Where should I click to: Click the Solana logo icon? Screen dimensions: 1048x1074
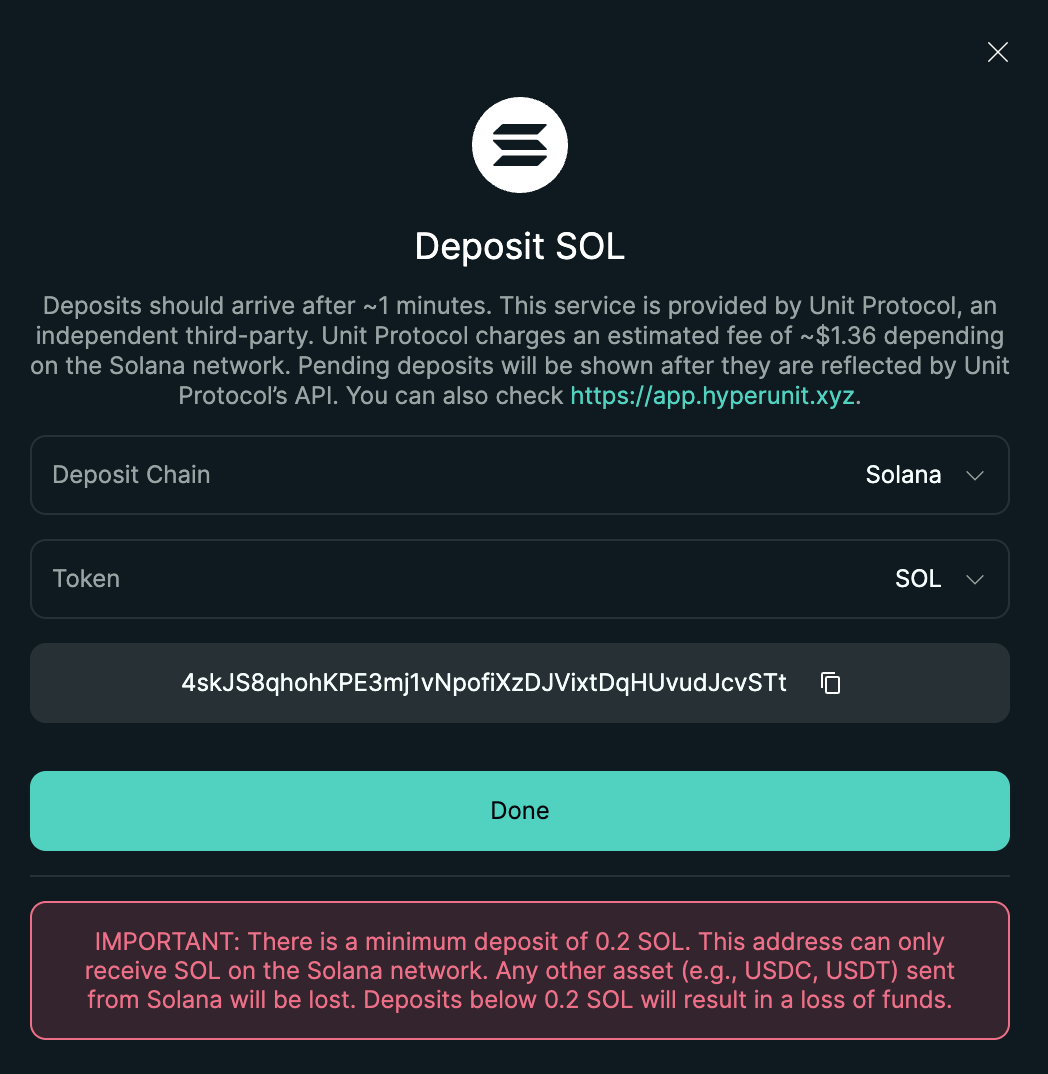coord(520,145)
